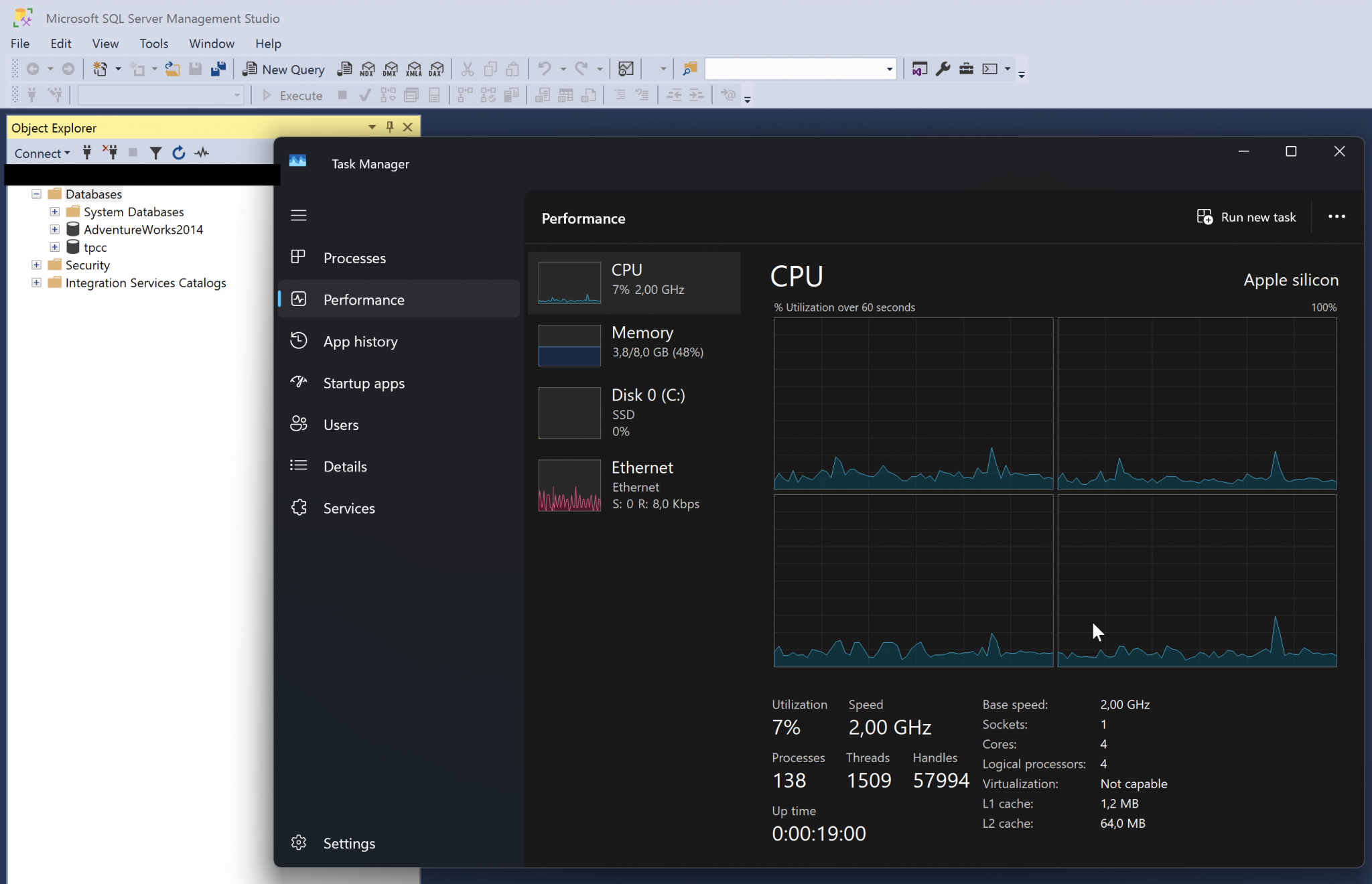Expand the tpcc database node
The image size is (1372, 884).
click(x=55, y=247)
